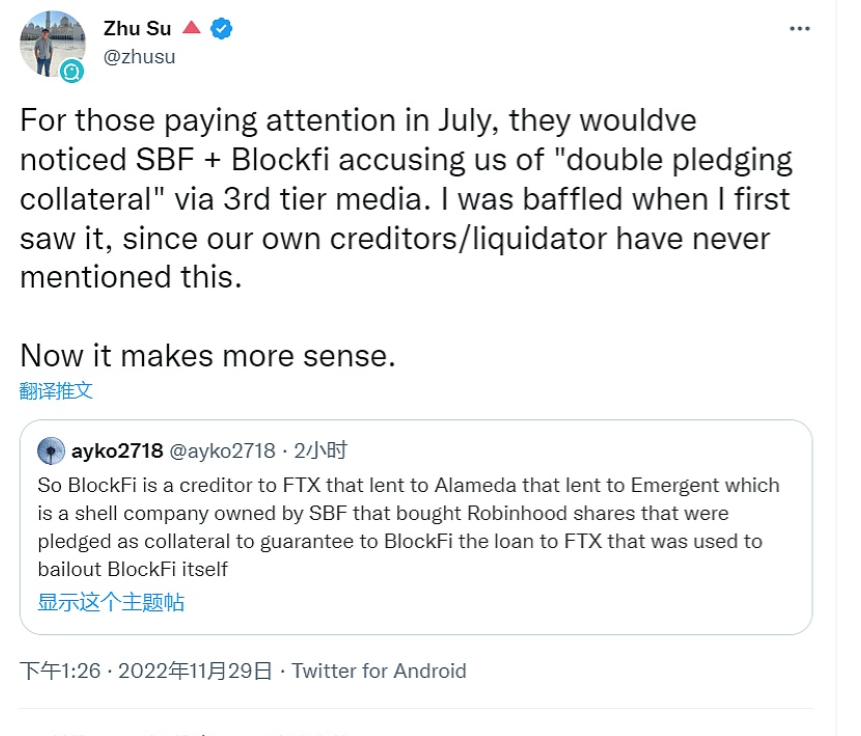Click the Twitter for Android source label
The height and width of the screenshot is (736, 861).
[x=379, y=670]
